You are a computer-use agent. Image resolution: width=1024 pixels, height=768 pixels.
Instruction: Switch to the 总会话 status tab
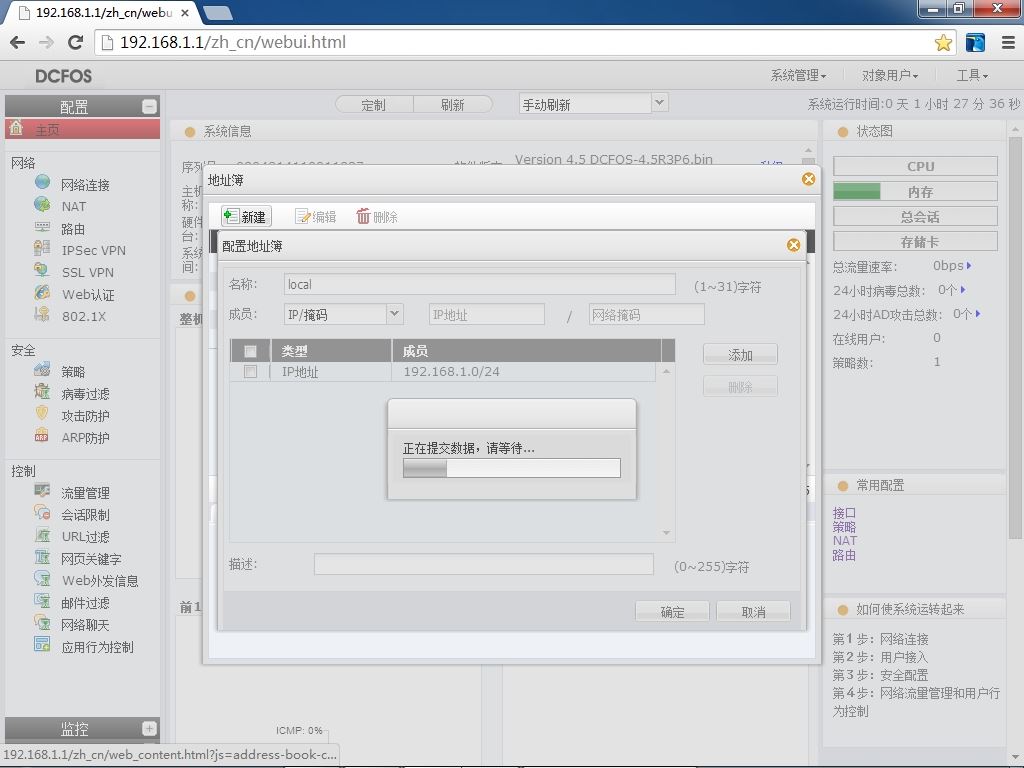(x=916, y=217)
